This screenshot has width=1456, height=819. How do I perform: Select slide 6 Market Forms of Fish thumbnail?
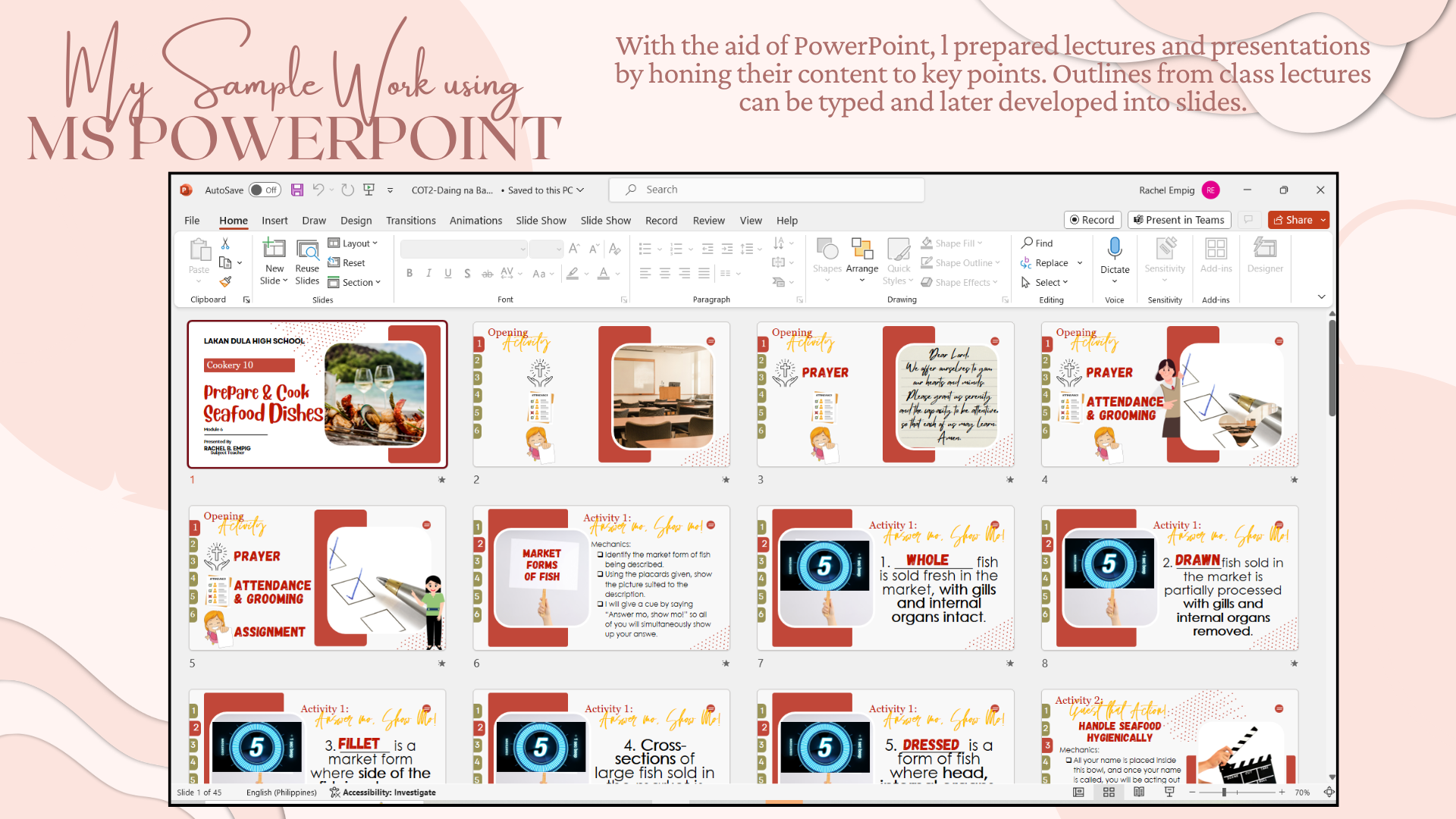point(601,579)
